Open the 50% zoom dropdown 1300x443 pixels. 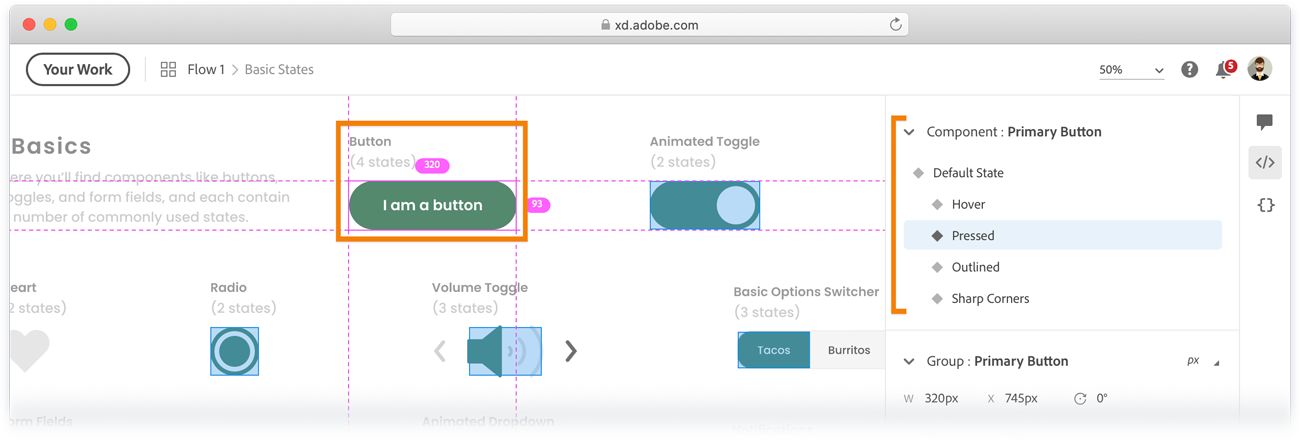click(1132, 70)
